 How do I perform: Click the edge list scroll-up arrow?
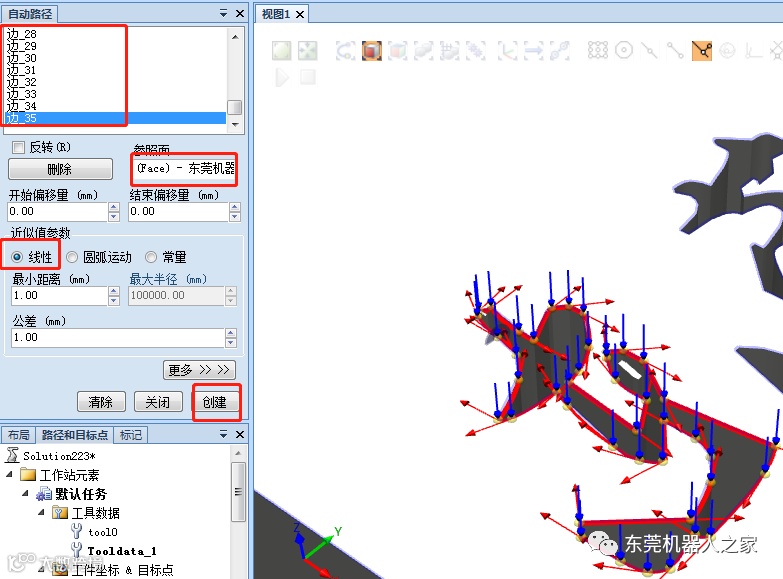click(x=235, y=36)
